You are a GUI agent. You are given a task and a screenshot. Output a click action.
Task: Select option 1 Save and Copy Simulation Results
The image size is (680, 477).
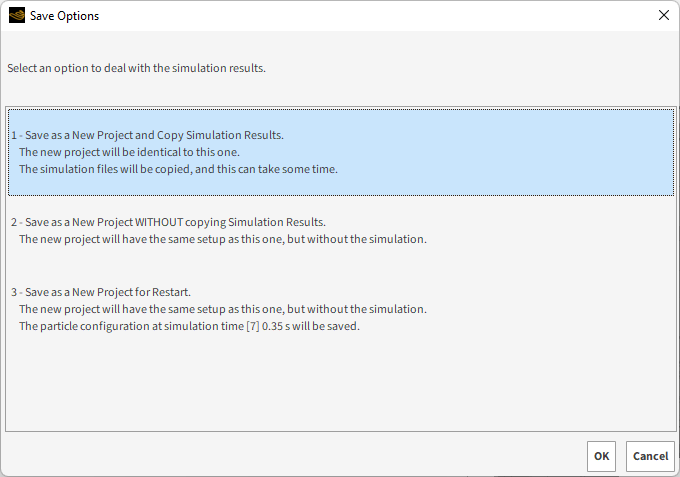[341, 152]
